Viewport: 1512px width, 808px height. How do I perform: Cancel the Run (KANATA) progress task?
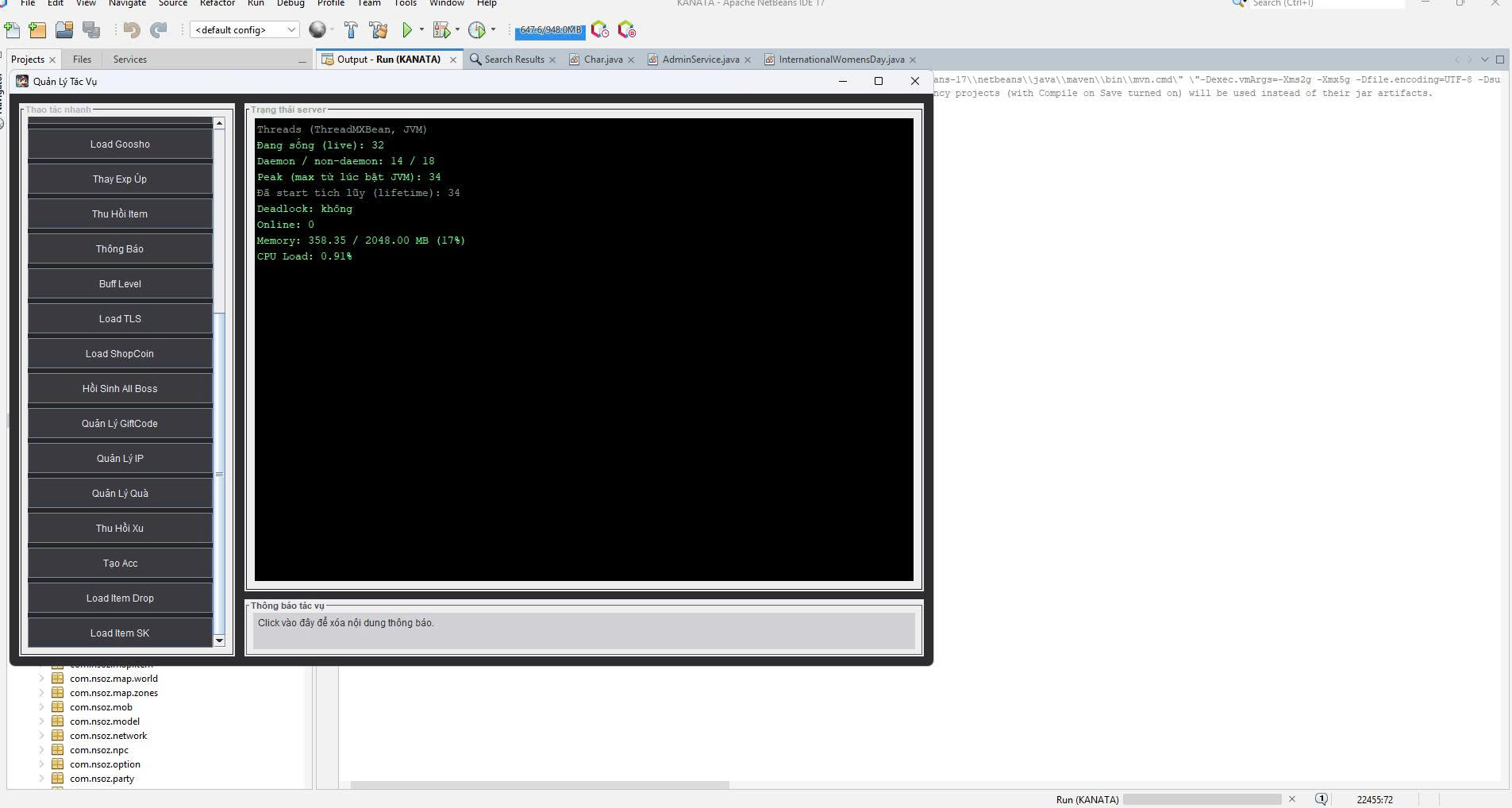[x=1292, y=799]
